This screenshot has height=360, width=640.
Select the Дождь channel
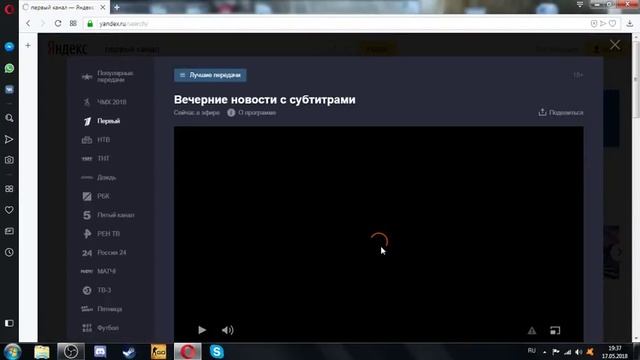point(99,178)
